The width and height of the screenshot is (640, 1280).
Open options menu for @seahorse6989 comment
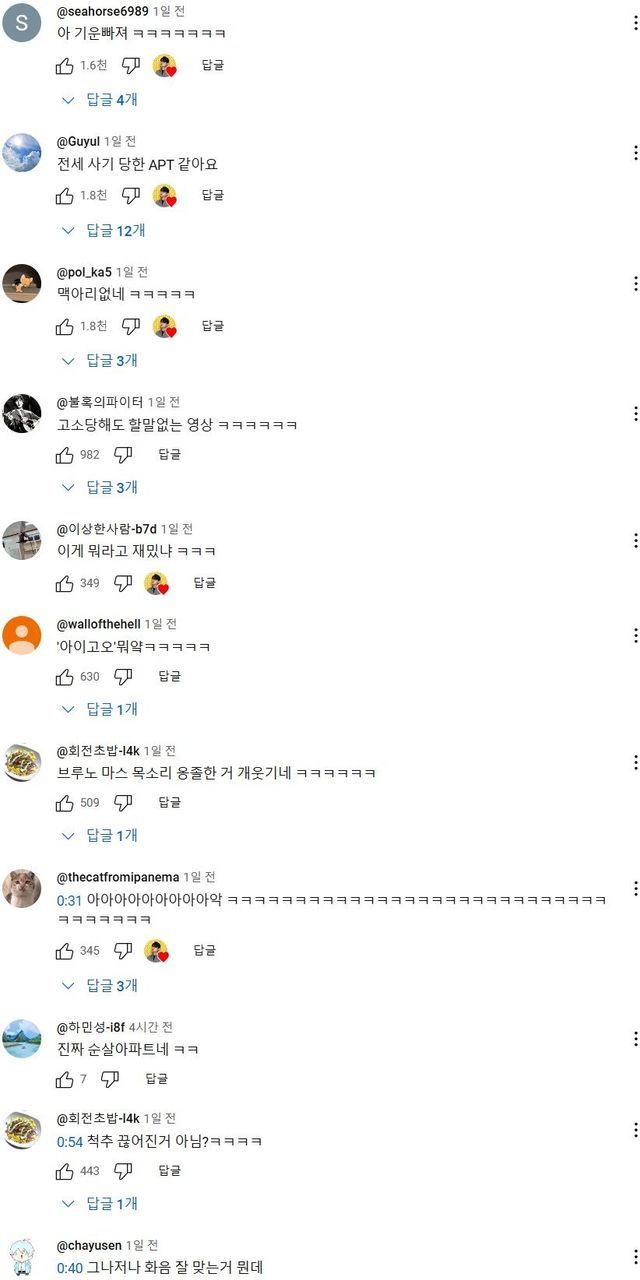(x=635, y=22)
